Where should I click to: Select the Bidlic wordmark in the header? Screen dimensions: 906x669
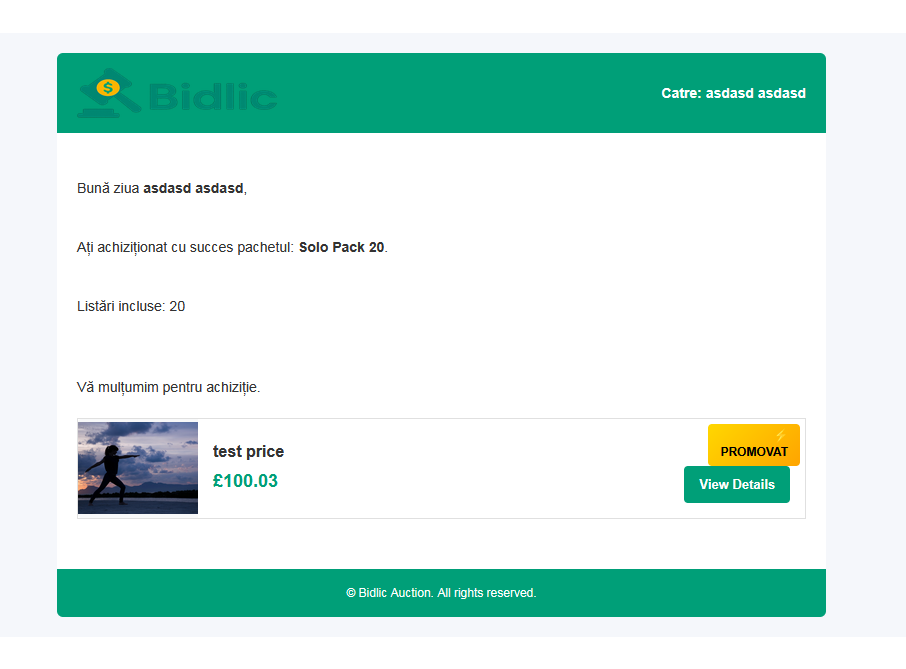tap(212, 96)
